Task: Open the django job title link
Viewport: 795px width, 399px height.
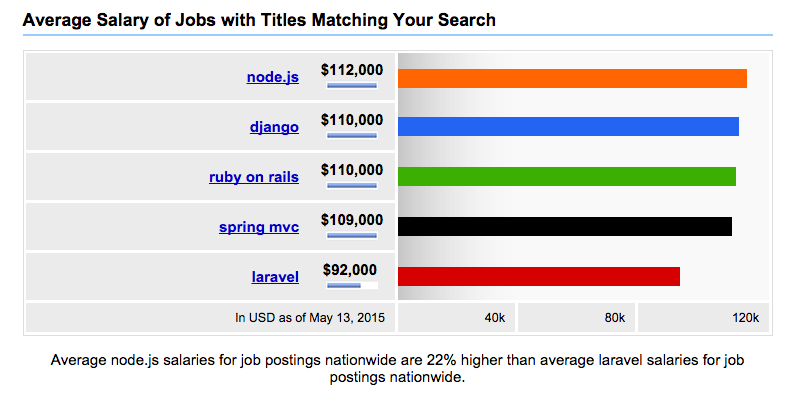Action: click(274, 127)
